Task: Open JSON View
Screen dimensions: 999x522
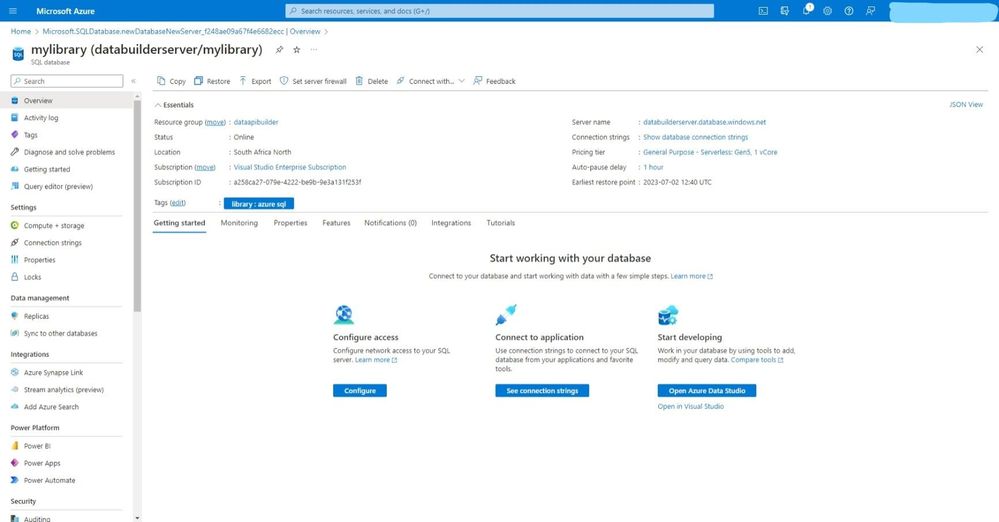Action: coord(966,105)
